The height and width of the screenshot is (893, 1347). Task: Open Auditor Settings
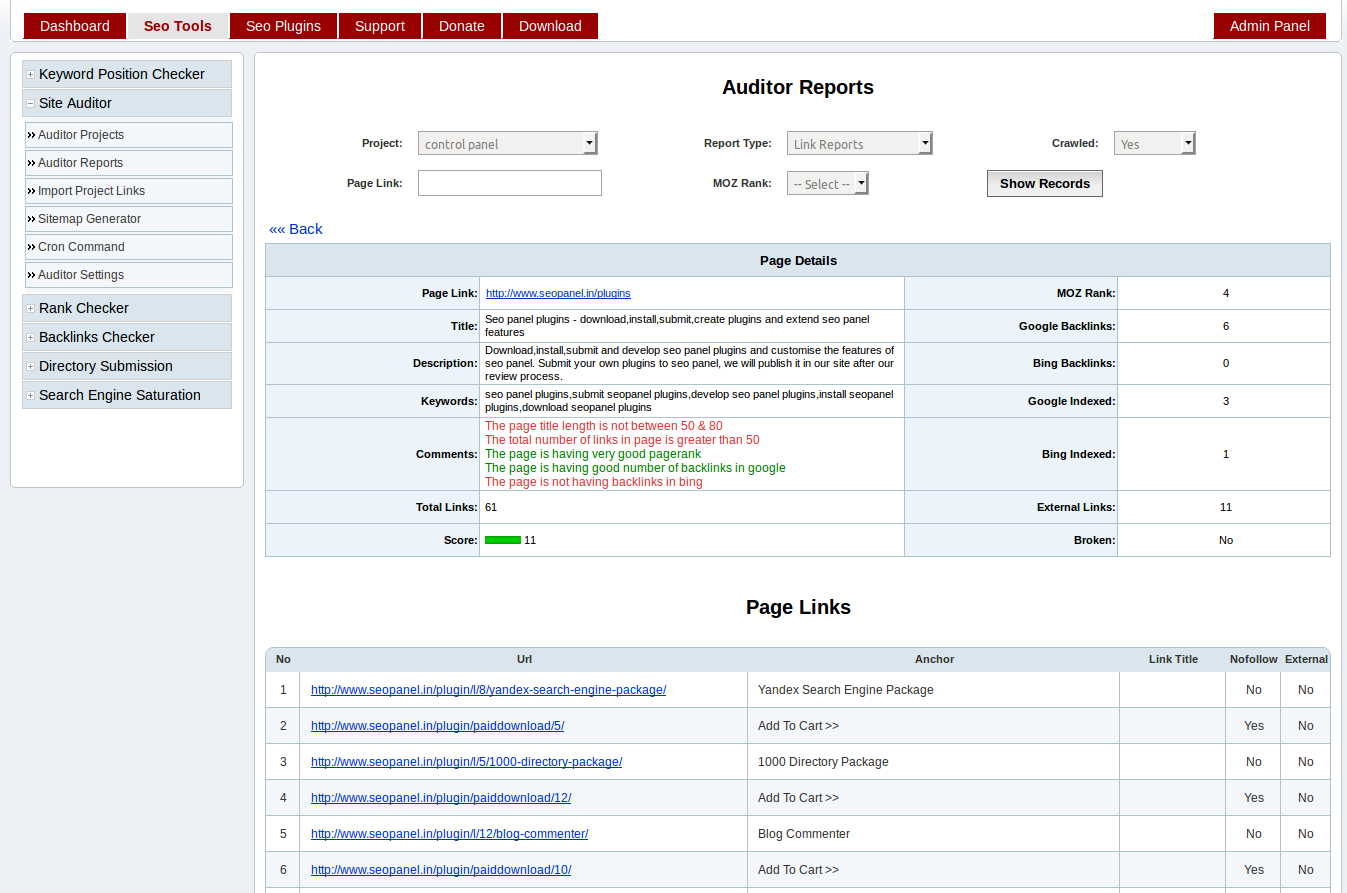click(x=129, y=275)
